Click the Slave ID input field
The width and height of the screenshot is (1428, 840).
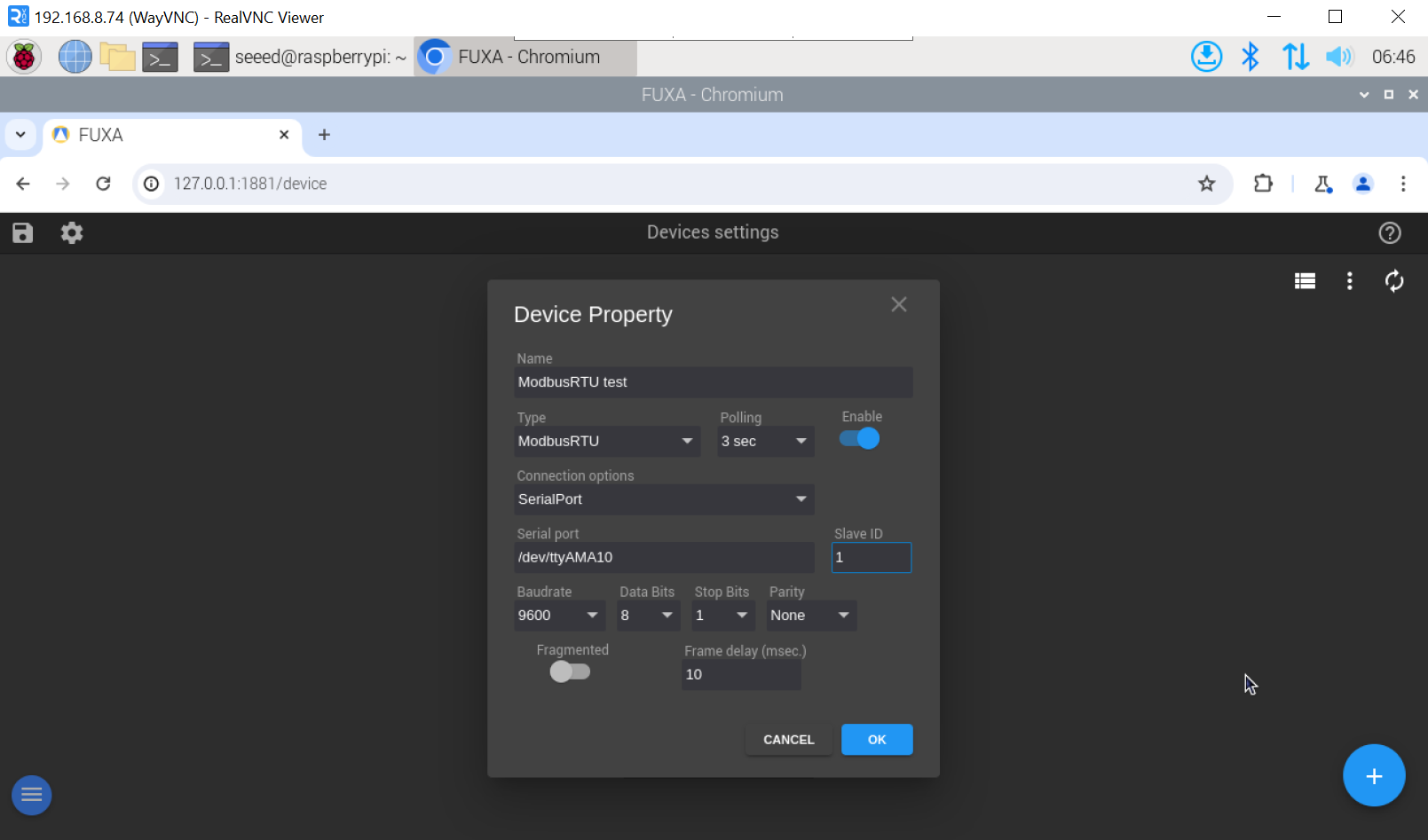pos(872,557)
